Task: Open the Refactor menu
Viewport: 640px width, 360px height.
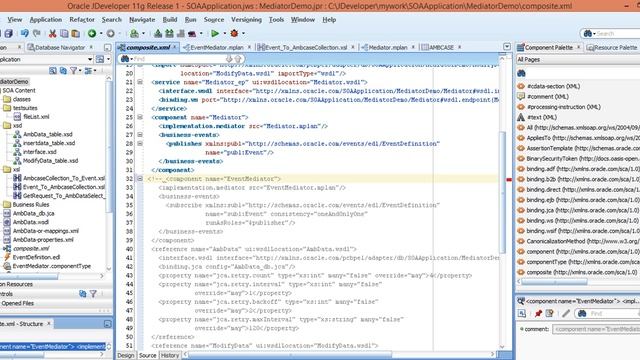Action: pyautogui.click(x=82, y=20)
